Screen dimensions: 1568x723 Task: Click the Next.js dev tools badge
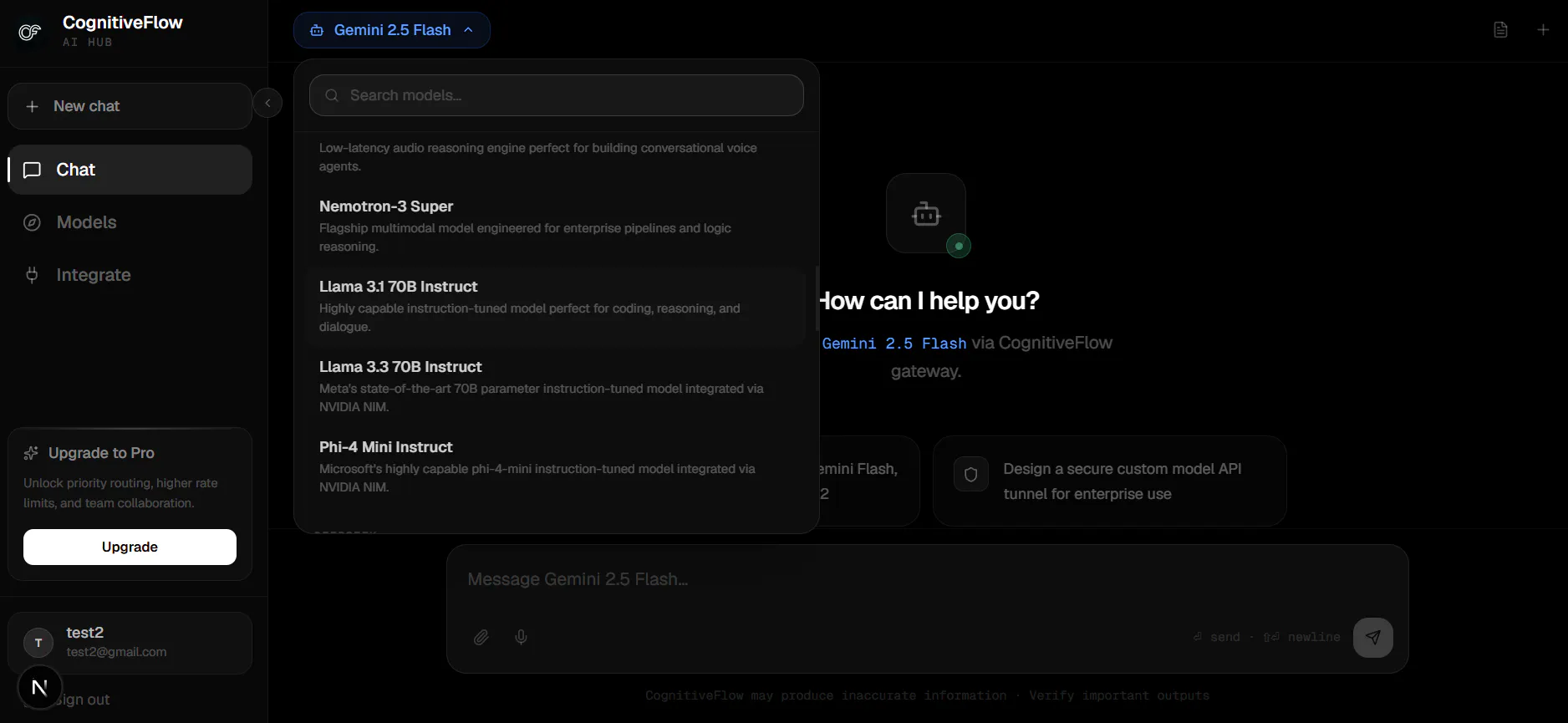pyautogui.click(x=39, y=687)
